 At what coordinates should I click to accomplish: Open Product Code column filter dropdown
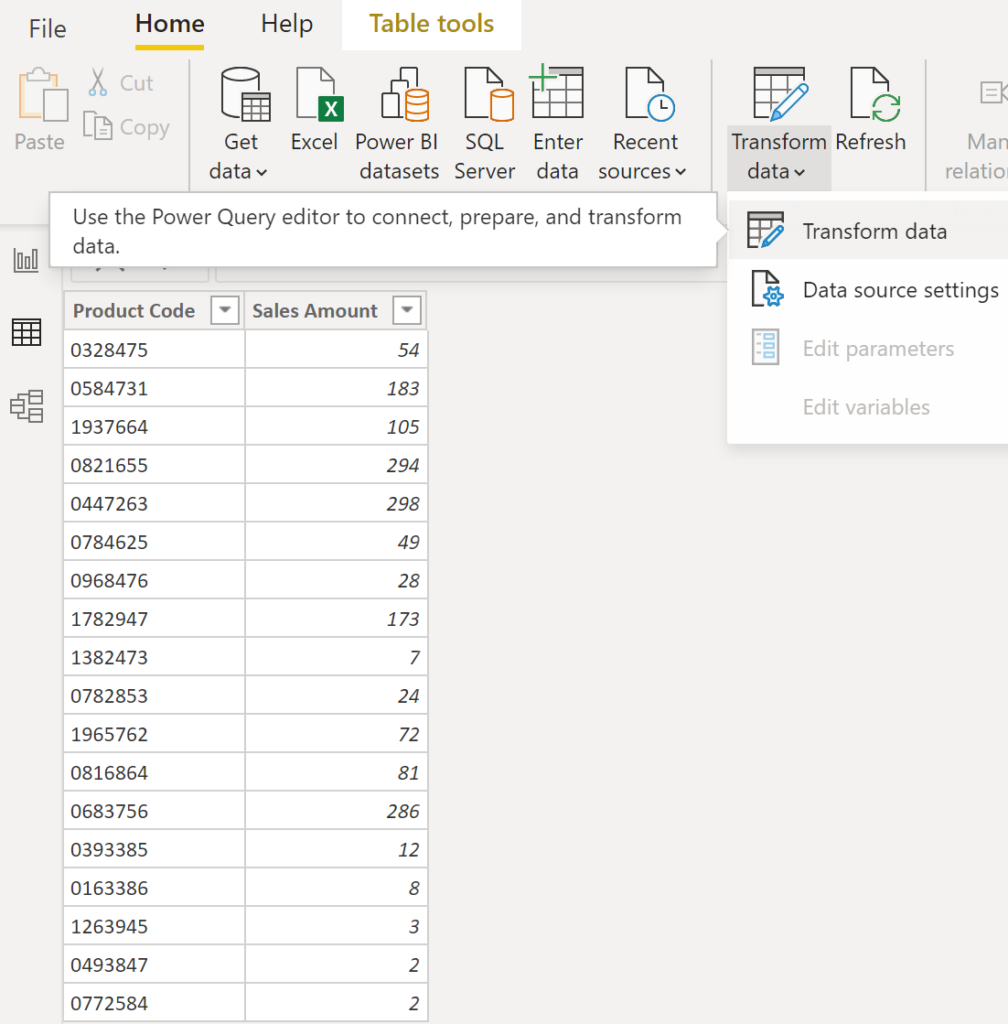tap(225, 310)
